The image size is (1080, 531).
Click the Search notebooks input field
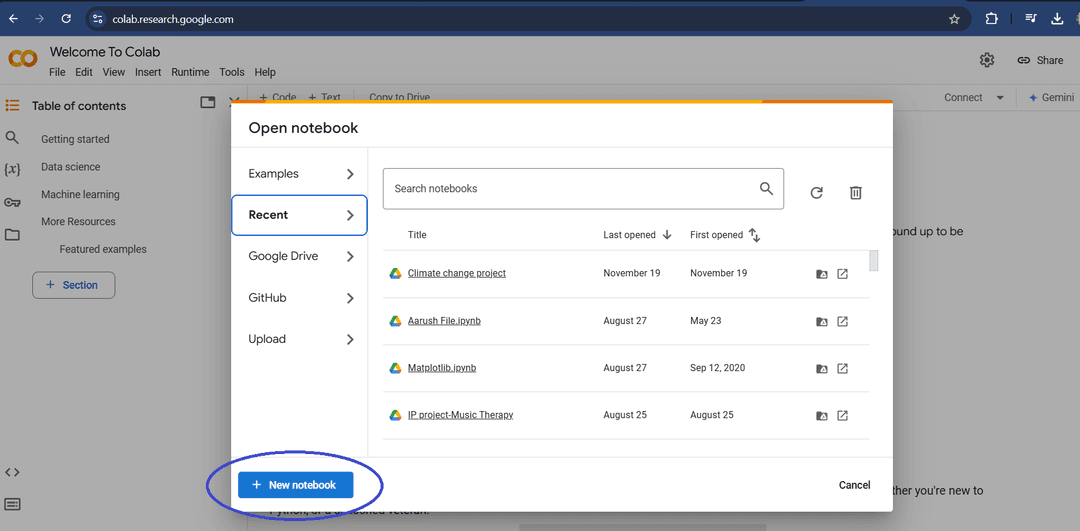click(x=570, y=188)
